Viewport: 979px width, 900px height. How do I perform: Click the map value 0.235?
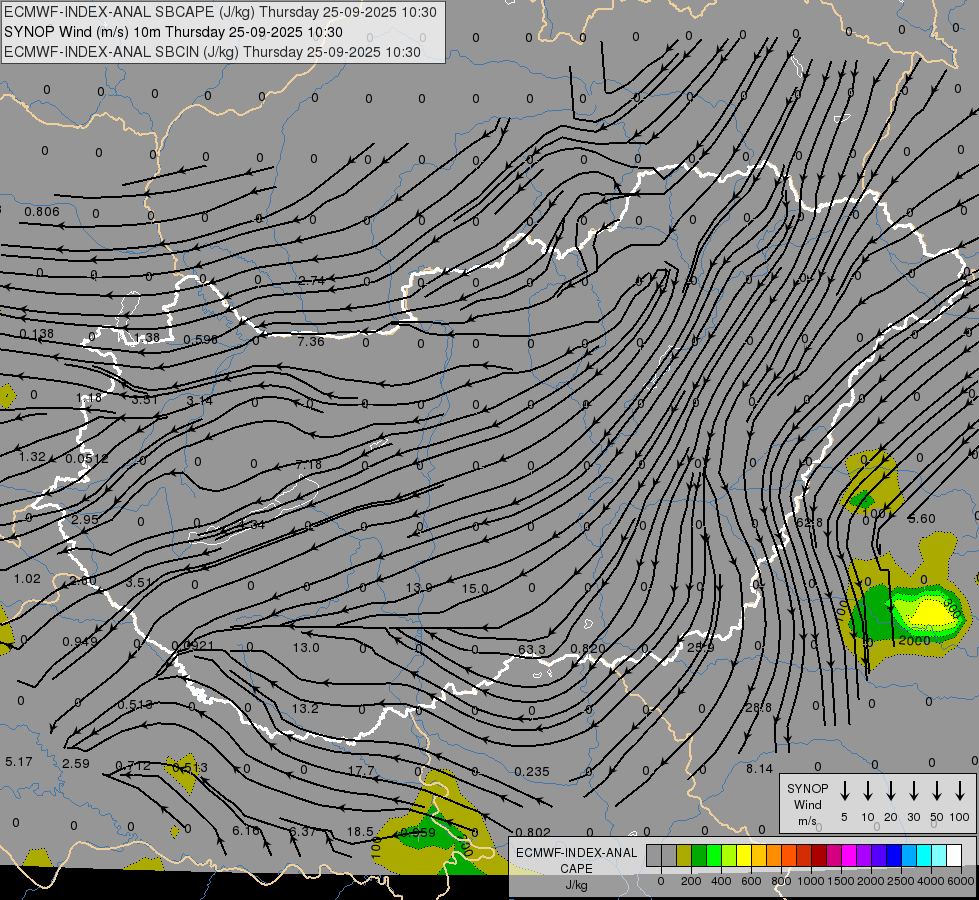point(532,772)
